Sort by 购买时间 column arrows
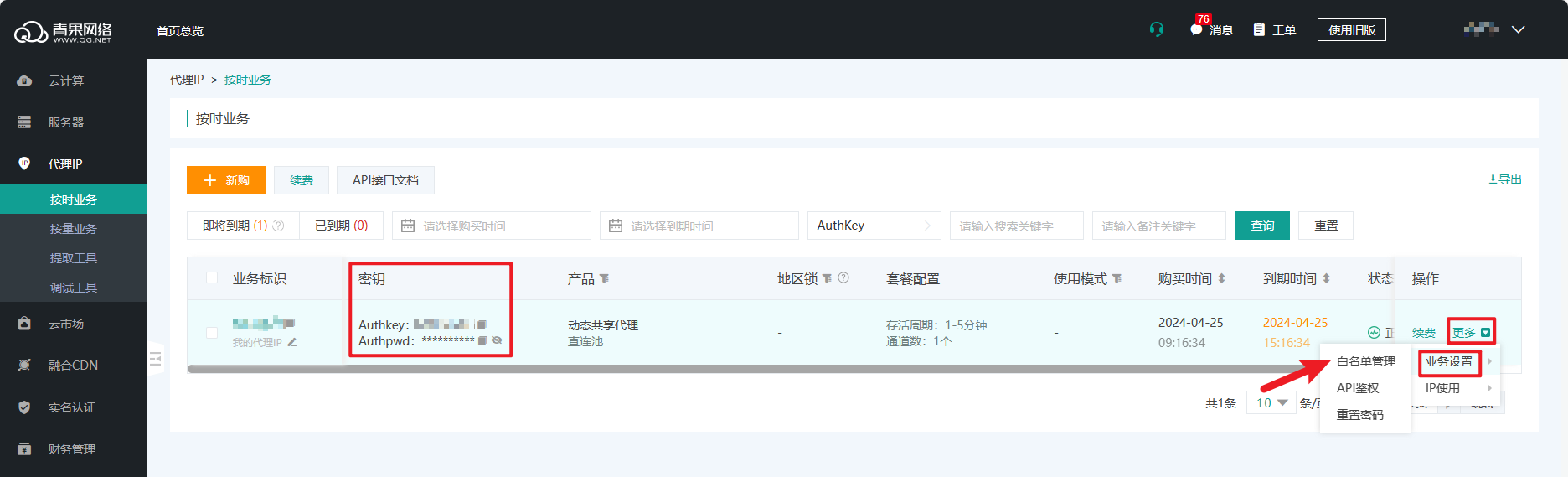1568x477 pixels. pos(1221,278)
